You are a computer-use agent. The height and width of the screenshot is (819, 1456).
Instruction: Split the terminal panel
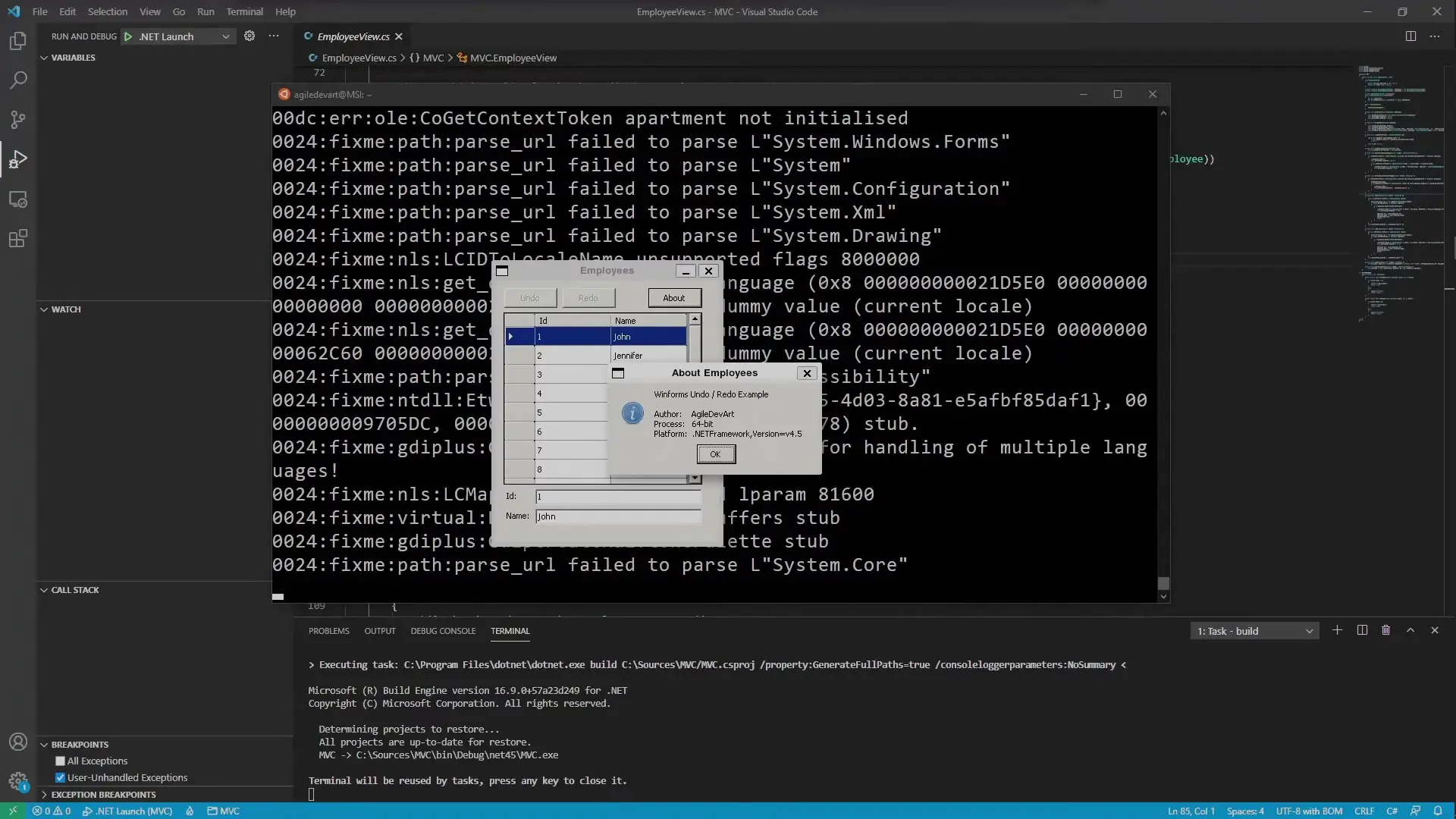tap(1362, 630)
